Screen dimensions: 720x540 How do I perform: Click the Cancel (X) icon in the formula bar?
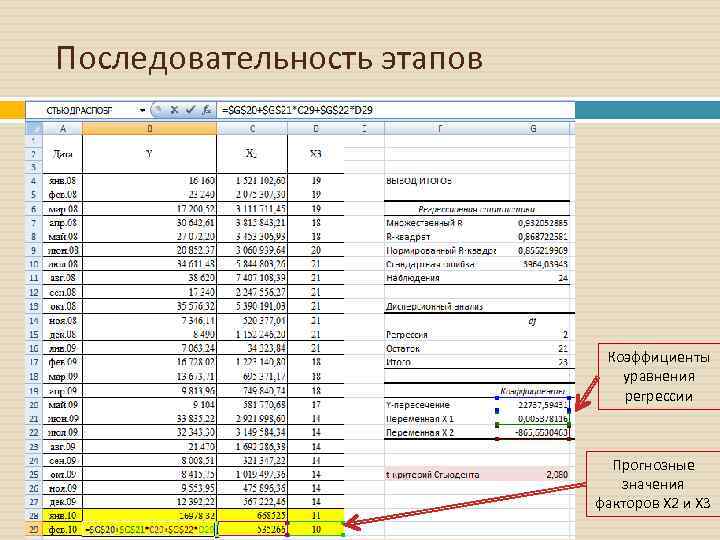click(x=174, y=110)
